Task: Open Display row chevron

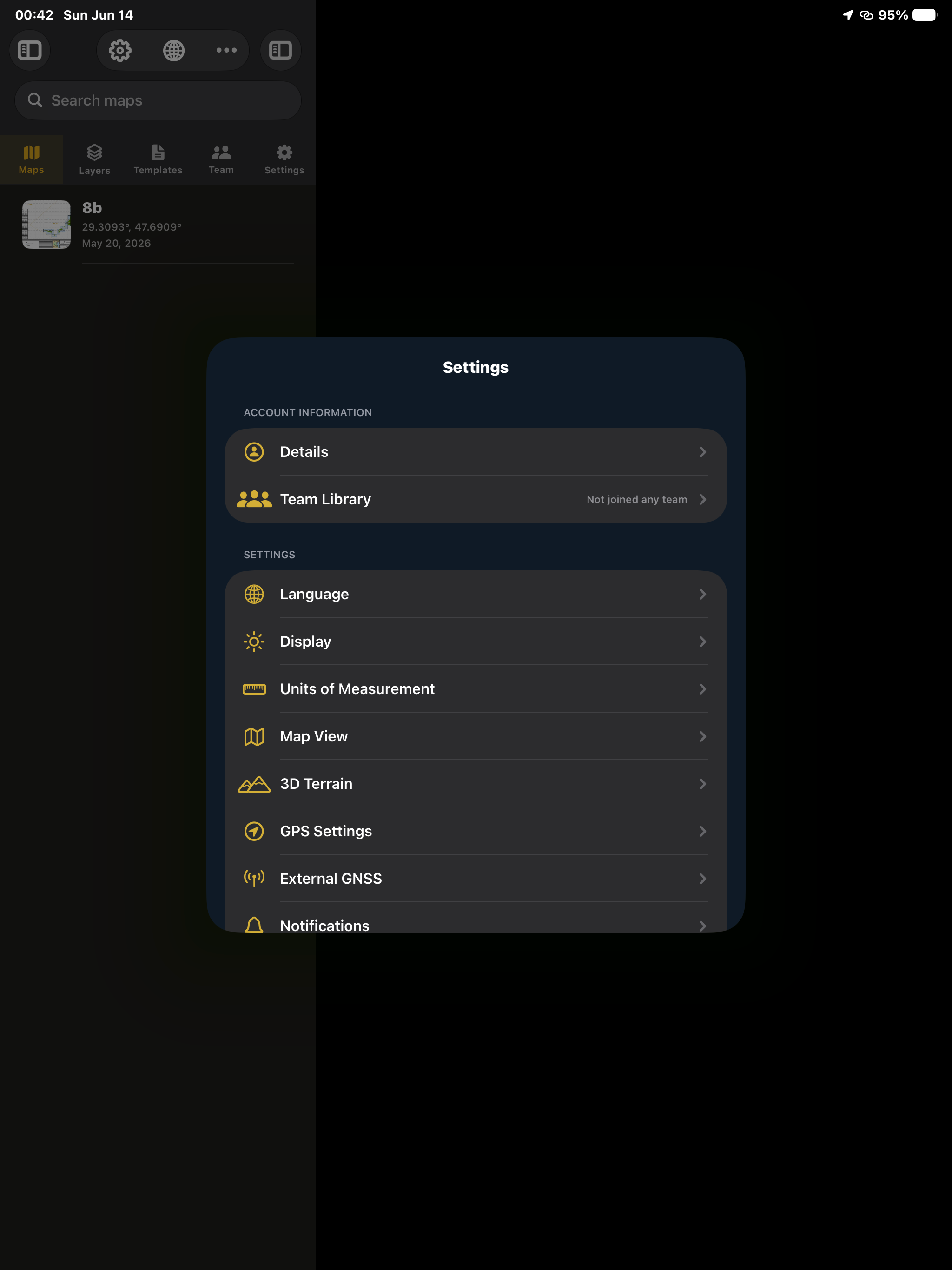Action: click(x=703, y=642)
